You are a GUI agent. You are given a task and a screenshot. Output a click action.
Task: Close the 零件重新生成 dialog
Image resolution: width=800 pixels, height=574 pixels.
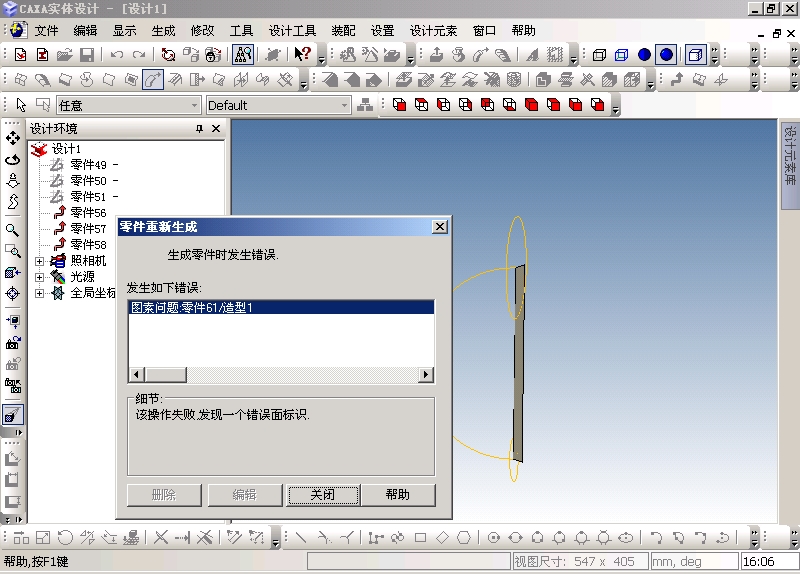[x=440, y=227]
